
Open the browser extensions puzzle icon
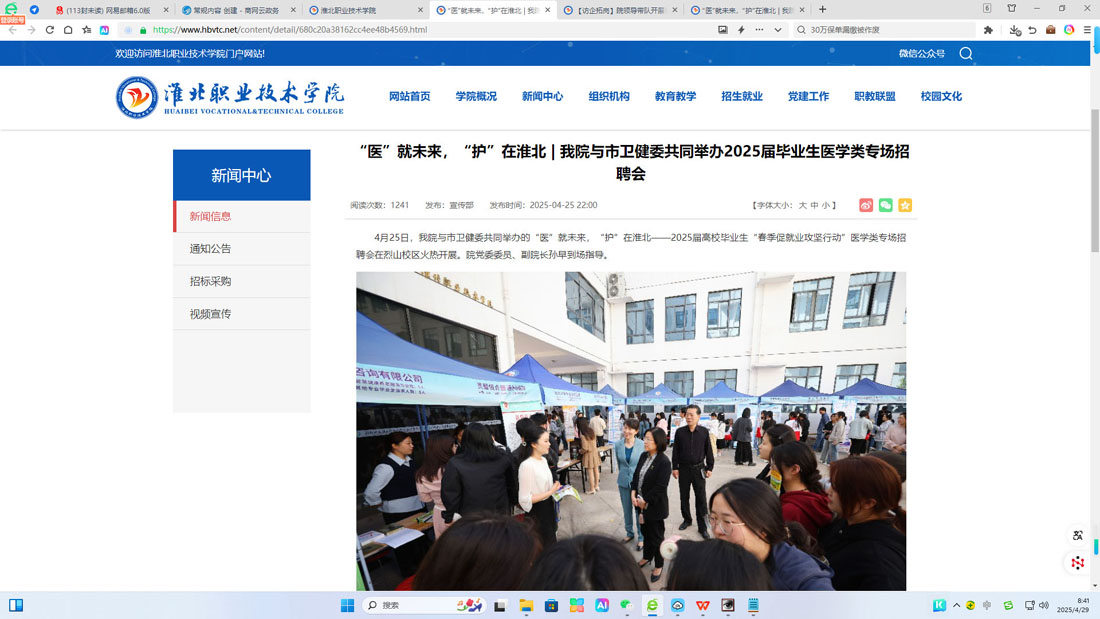988,29
